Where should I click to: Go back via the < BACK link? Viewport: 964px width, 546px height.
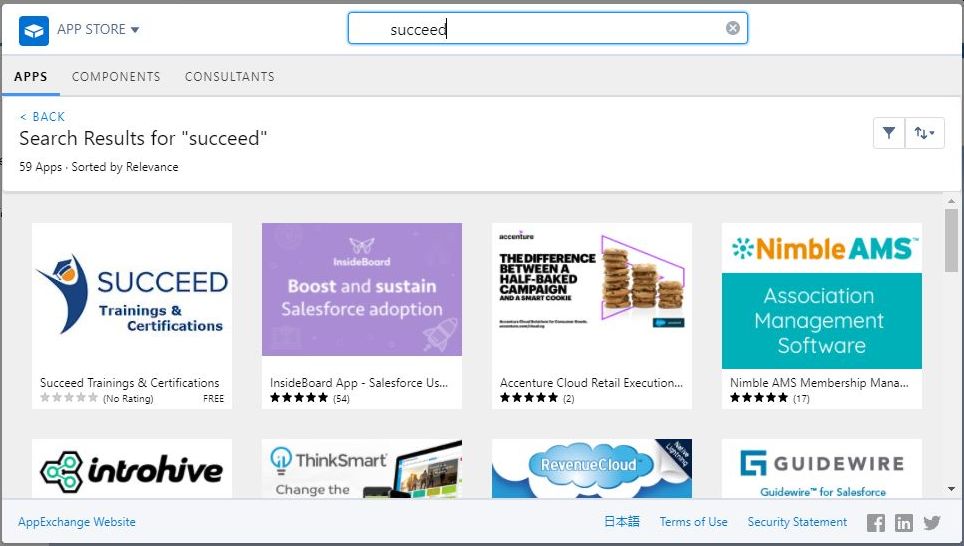pyautogui.click(x=42, y=117)
